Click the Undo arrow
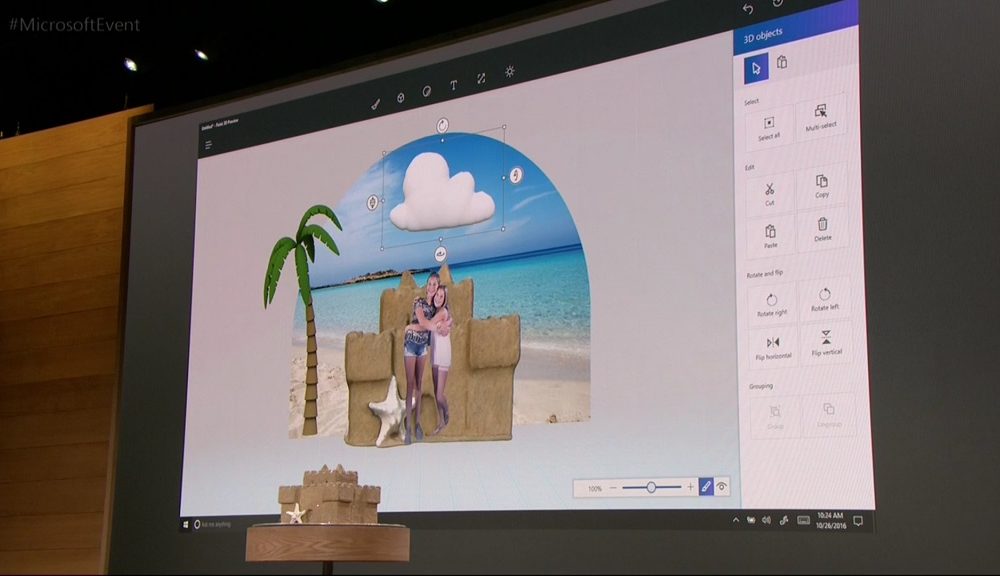The width and height of the screenshot is (1000, 576). click(747, 8)
